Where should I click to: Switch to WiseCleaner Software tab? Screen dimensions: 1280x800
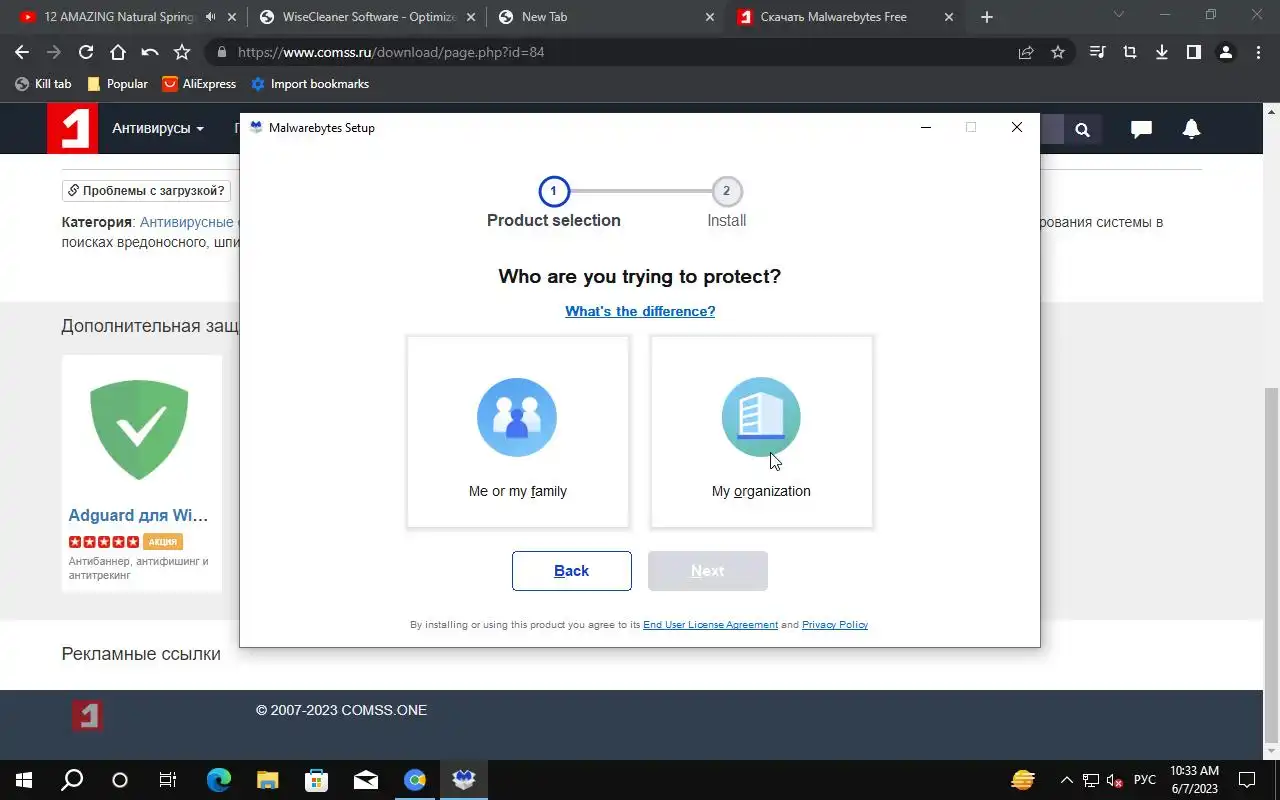pos(368,17)
